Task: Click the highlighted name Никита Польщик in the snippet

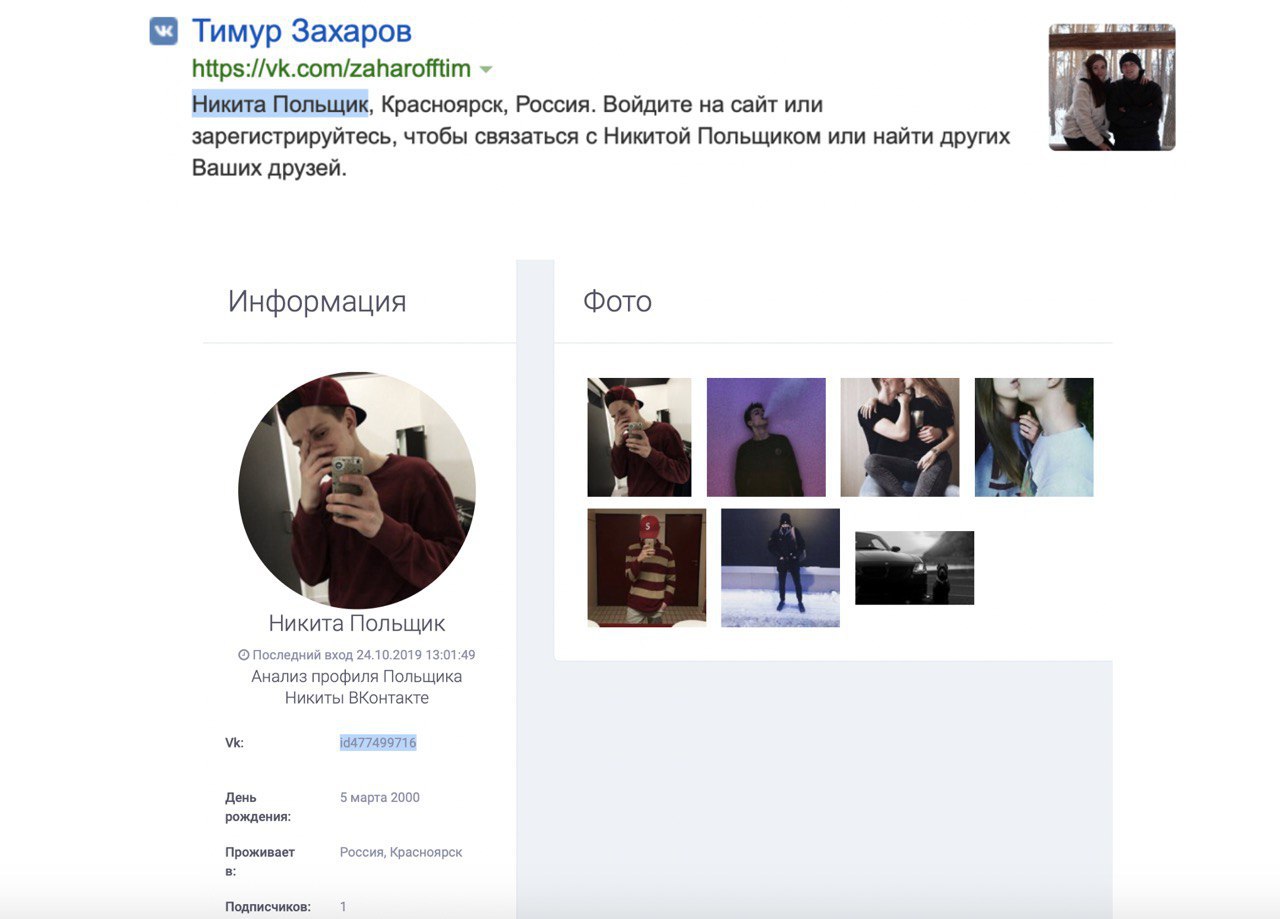Action: click(x=280, y=103)
